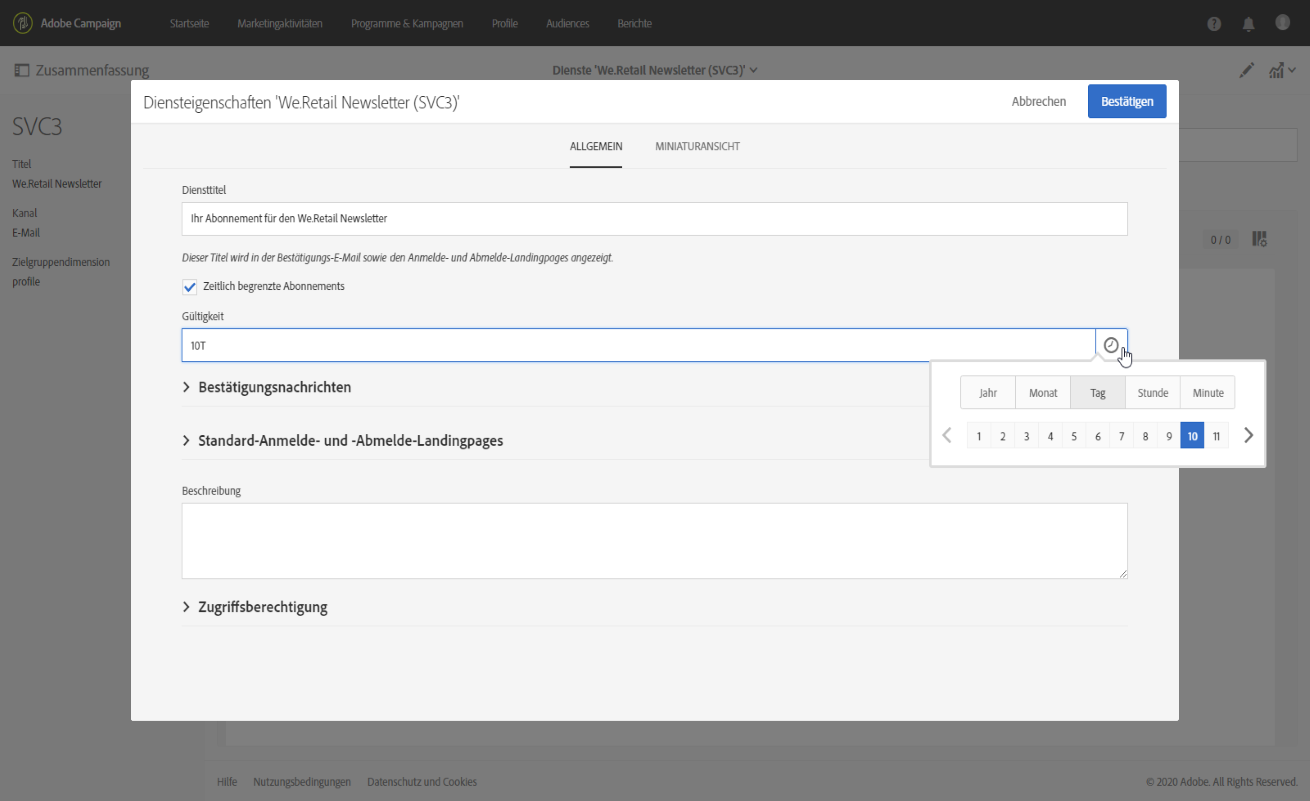Open the Hilfe footer link
The image size is (1310, 801).
[227, 782]
